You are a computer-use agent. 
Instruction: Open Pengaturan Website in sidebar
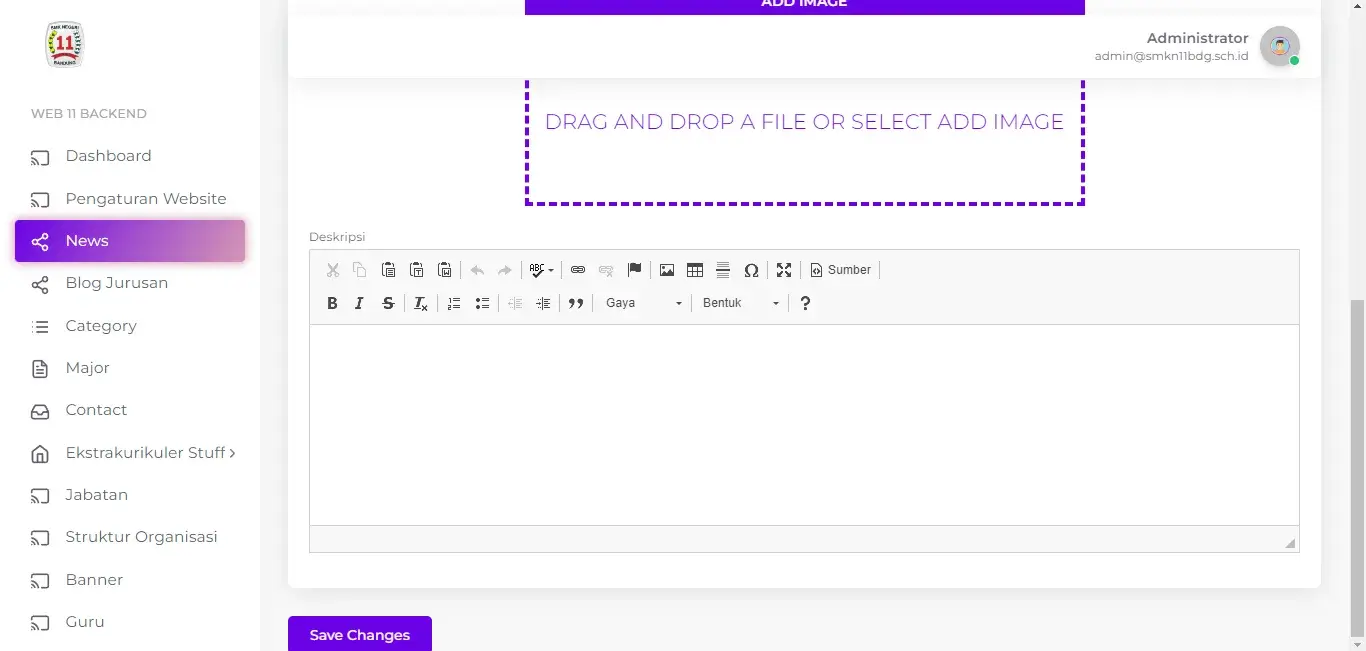click(130, 198)
